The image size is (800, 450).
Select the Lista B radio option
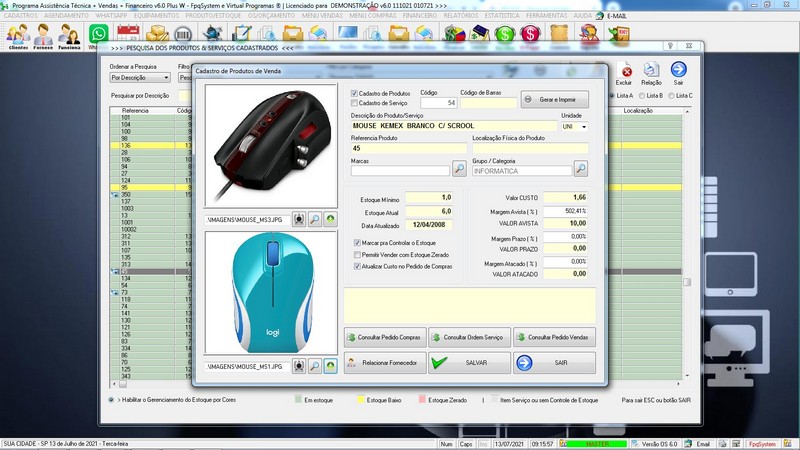coord(642,95)
